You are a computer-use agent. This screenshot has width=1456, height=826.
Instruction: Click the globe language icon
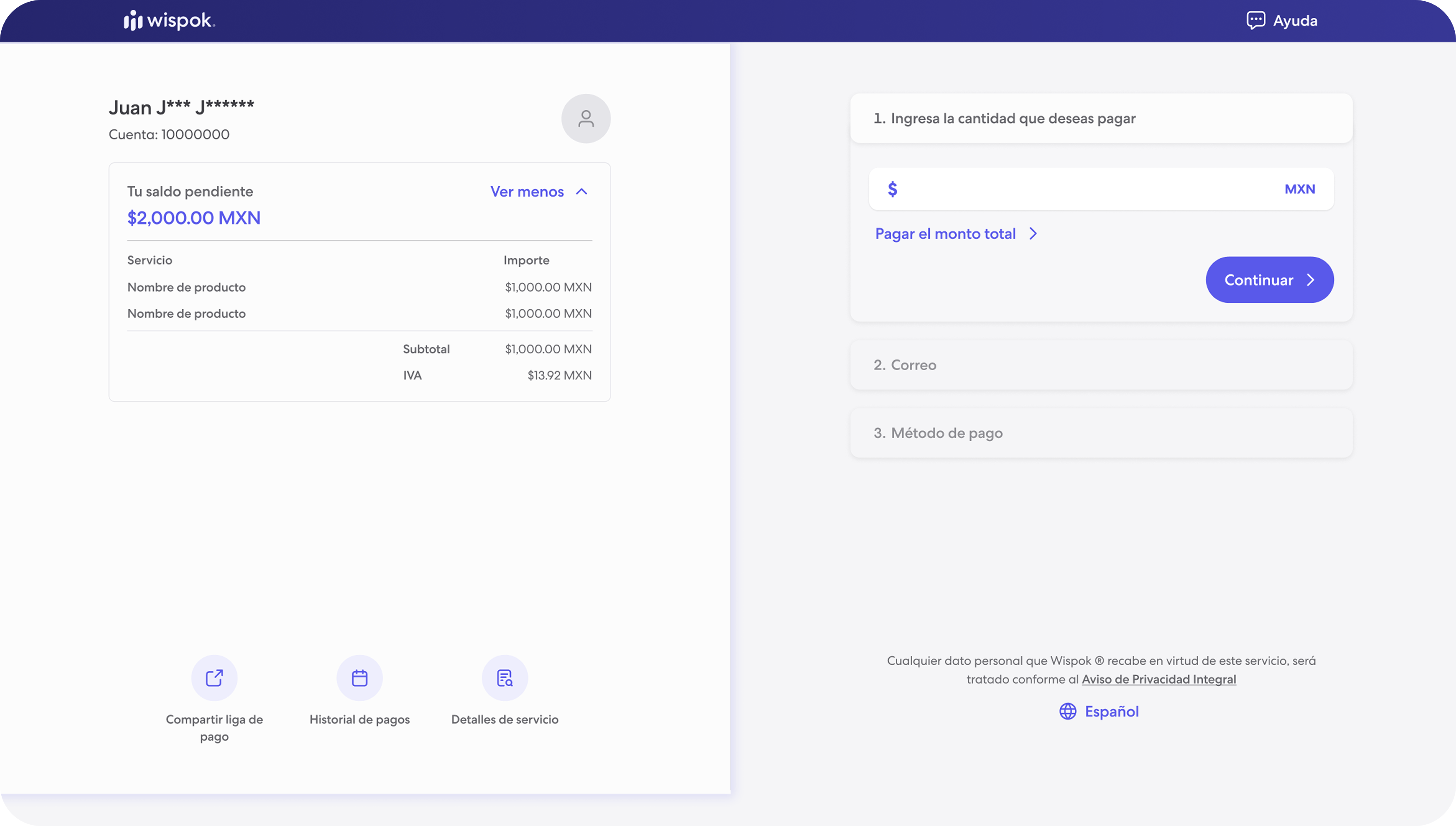point(1068,712)
